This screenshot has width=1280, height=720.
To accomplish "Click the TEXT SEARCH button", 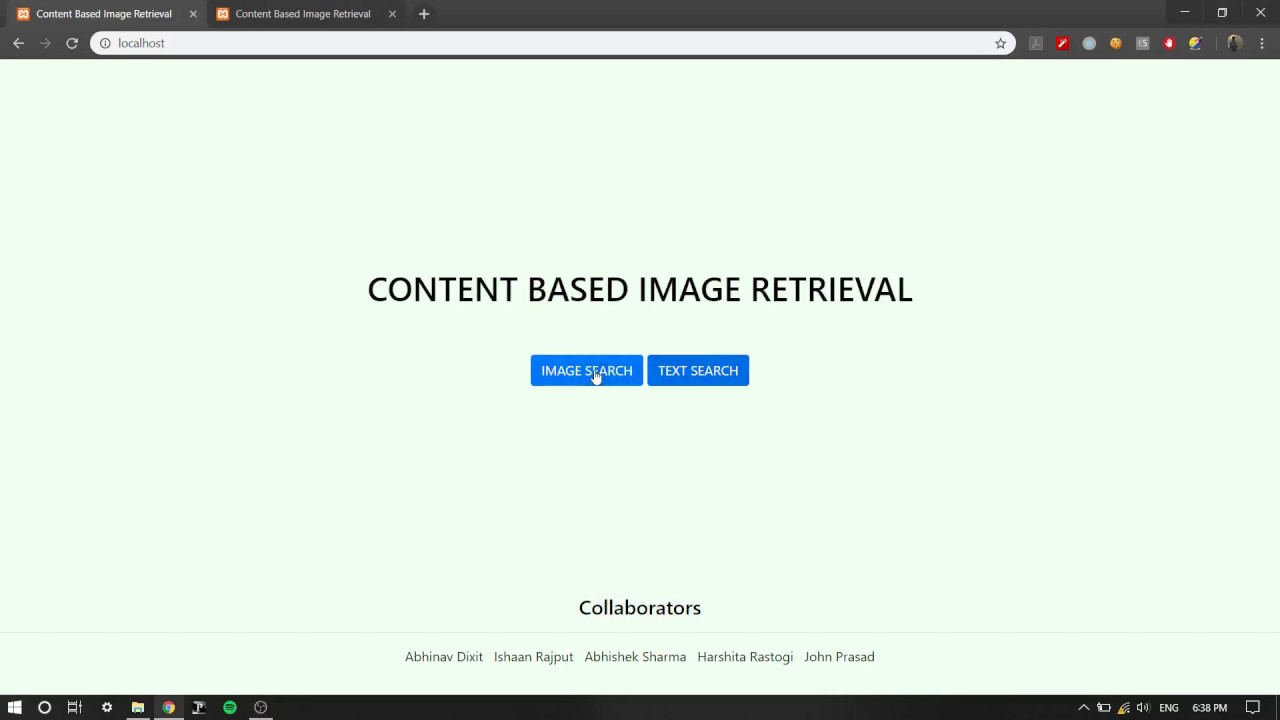I will (x=697, y=370).
